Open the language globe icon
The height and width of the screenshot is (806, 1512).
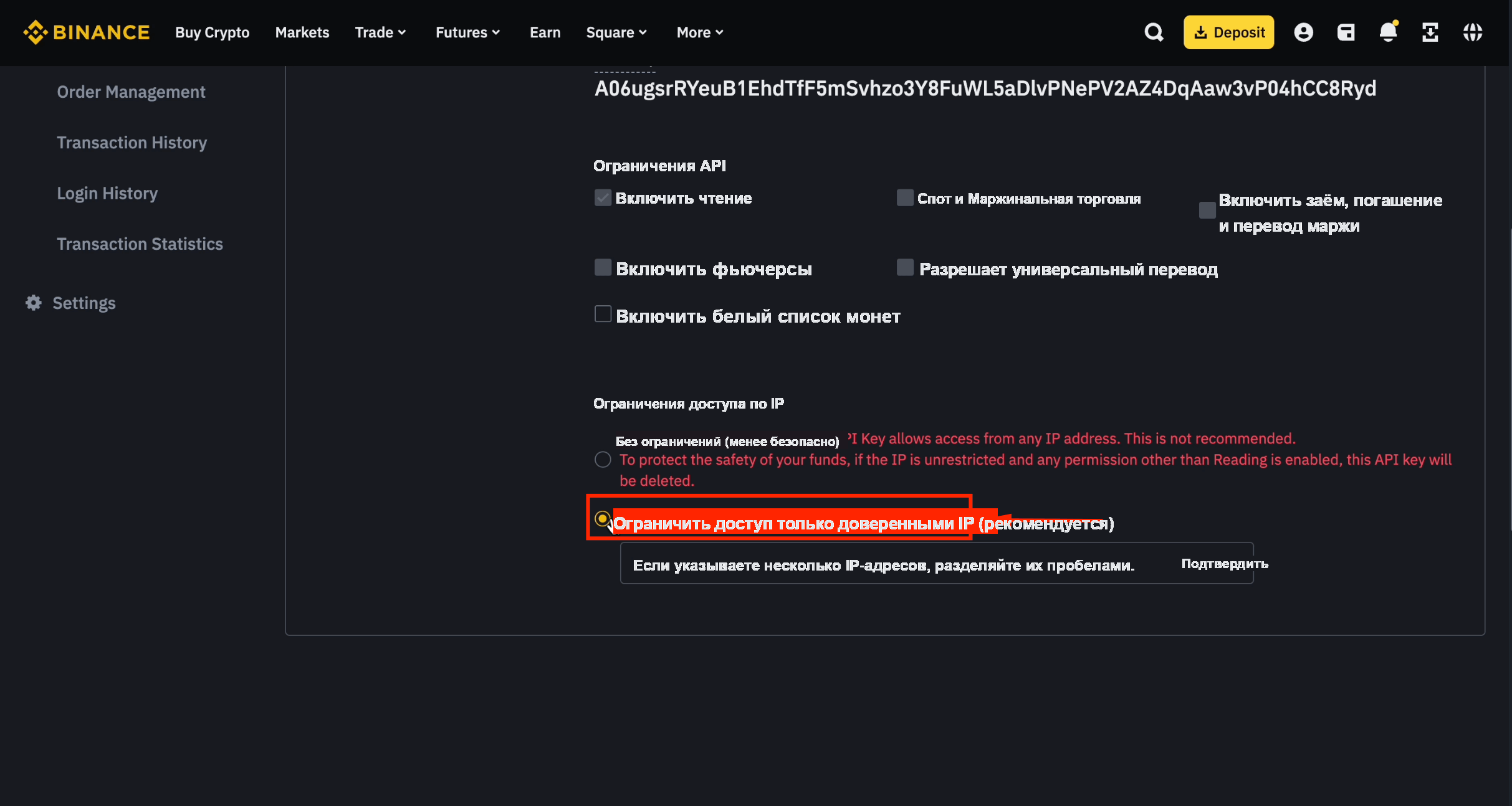(x=1473, y=32)
